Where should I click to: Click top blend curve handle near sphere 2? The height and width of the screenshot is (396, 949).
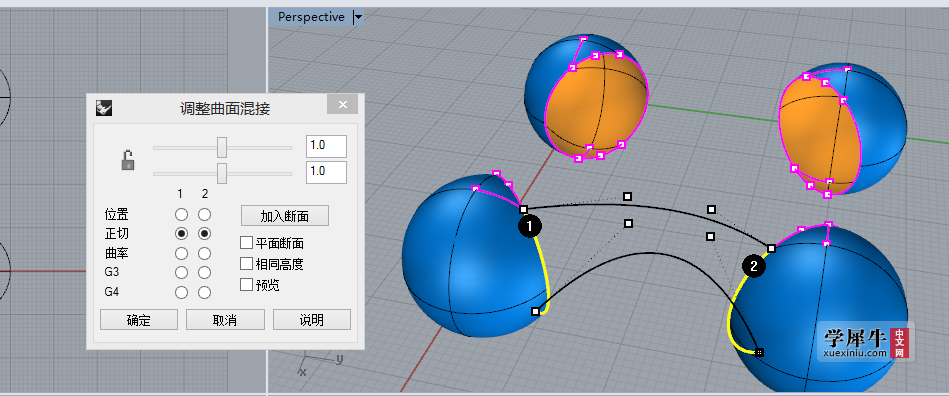click(771, 248)
